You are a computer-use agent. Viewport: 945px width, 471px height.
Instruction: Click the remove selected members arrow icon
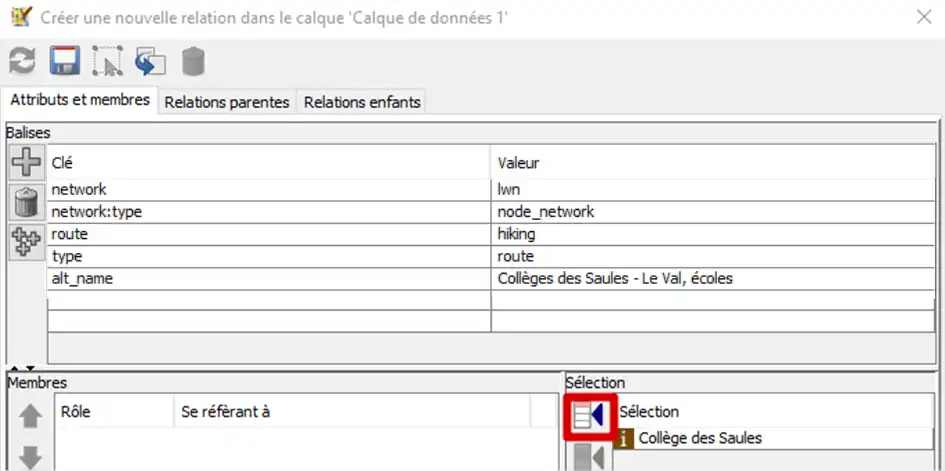tap(590, 458)
